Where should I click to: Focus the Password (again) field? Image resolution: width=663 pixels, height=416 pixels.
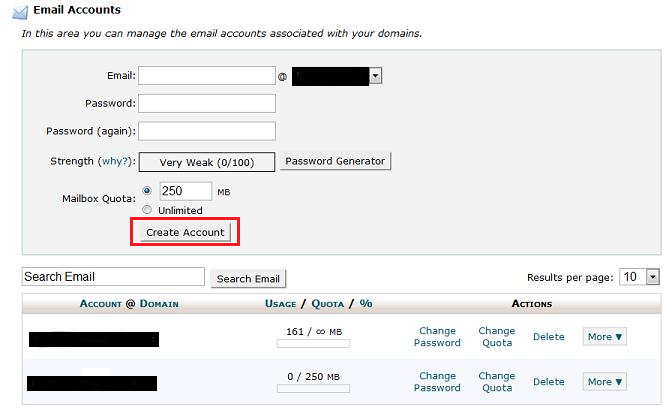206,131
